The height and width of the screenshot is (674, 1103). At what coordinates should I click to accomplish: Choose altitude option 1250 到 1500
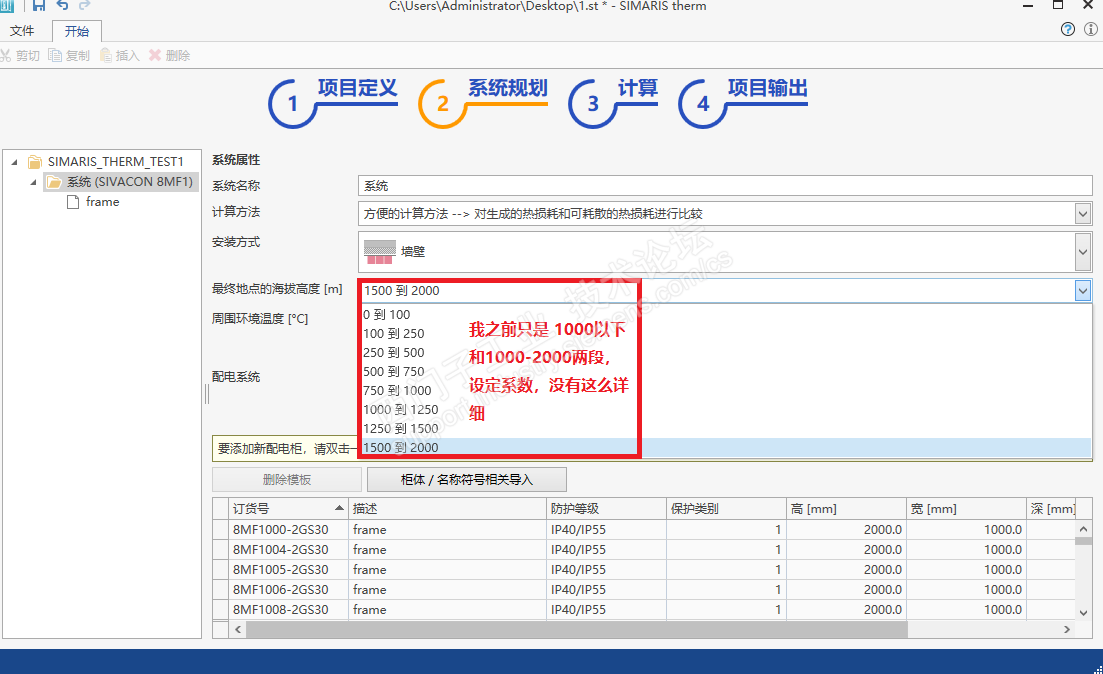pos(401,428)
